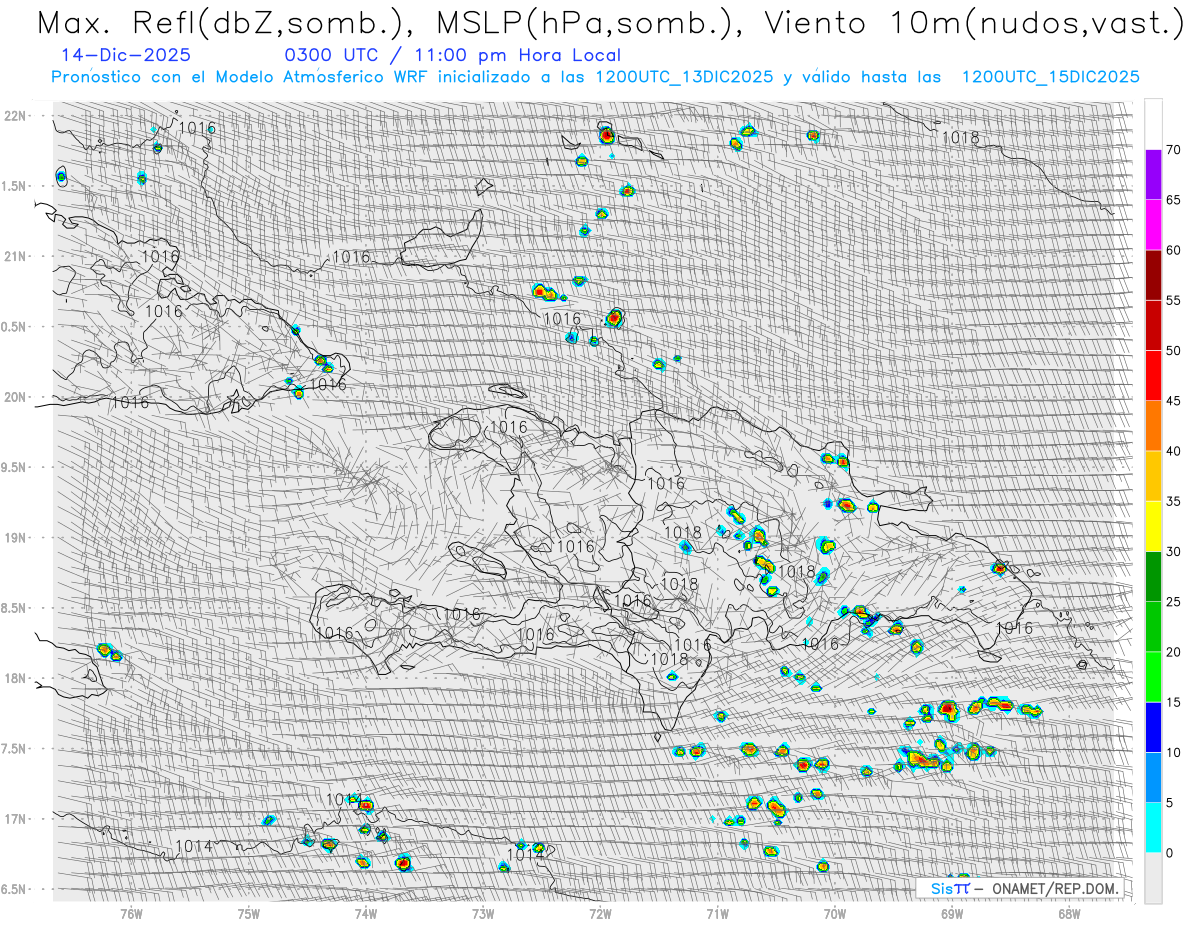The width and height of the screenshot is (1200, 927).
Task: Click the colorbar value '65'
Action: click(x=1173, y=200)
